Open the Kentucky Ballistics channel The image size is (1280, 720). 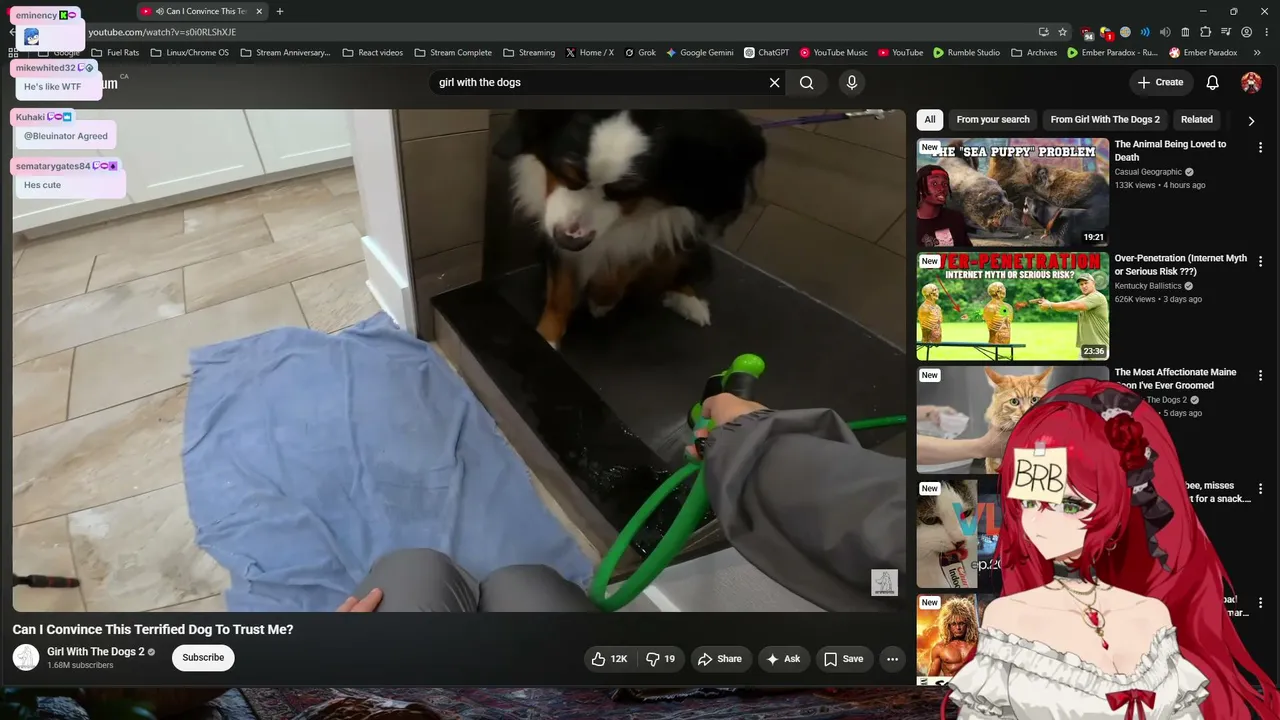pos(1148,286)
